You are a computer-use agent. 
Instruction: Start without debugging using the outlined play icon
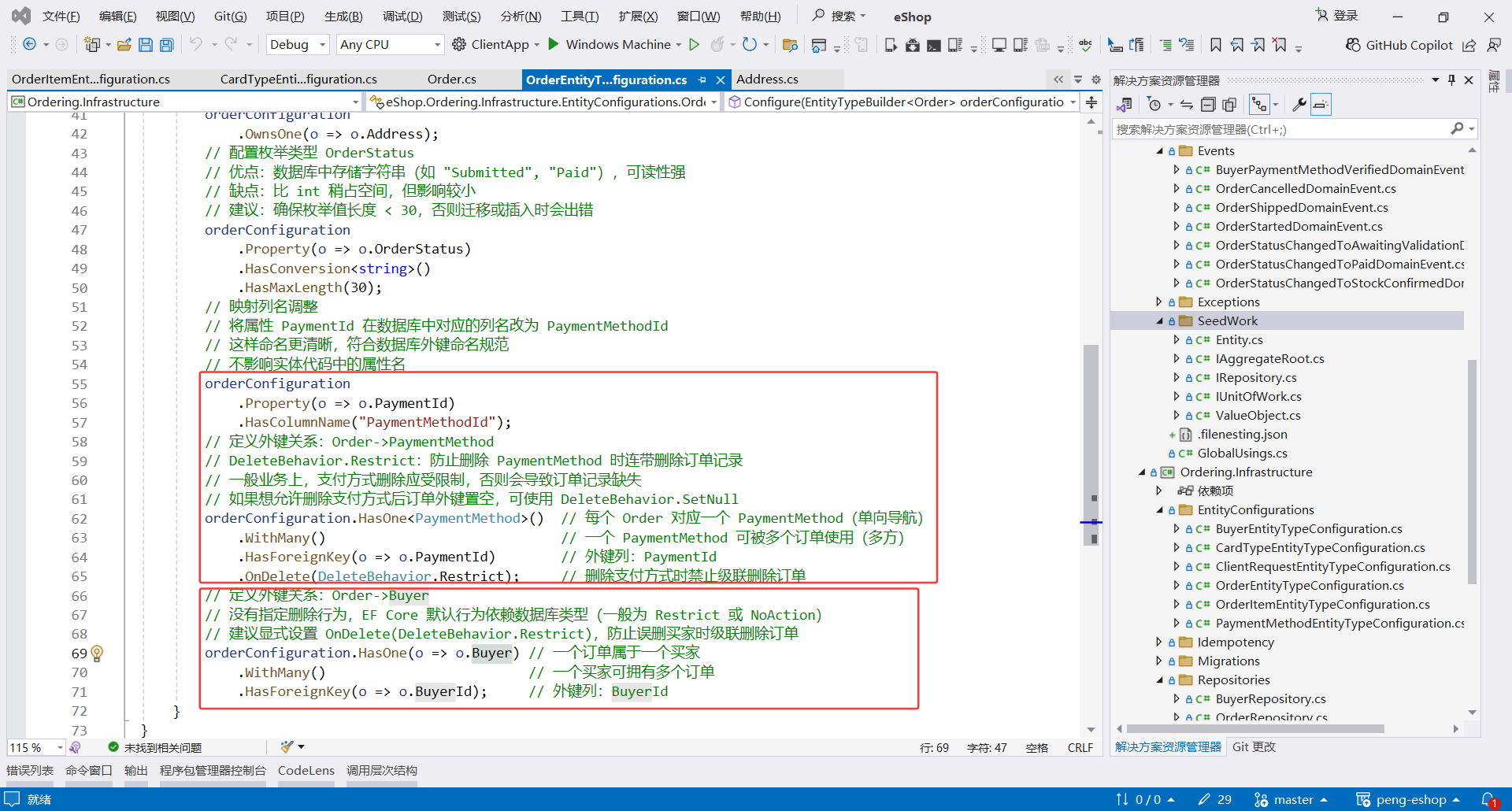[x=694, y=45]
